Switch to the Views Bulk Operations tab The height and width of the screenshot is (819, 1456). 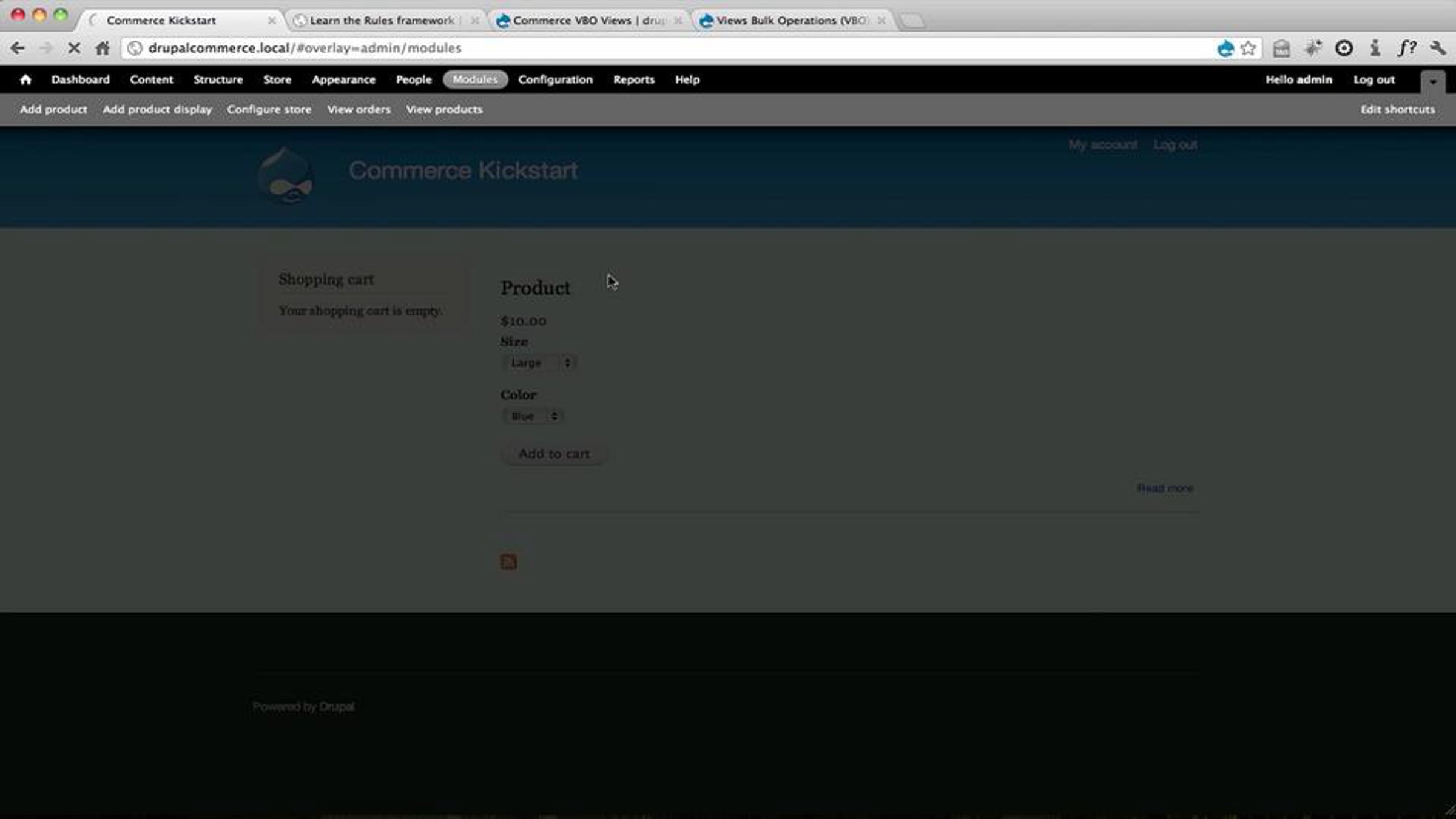792,21
